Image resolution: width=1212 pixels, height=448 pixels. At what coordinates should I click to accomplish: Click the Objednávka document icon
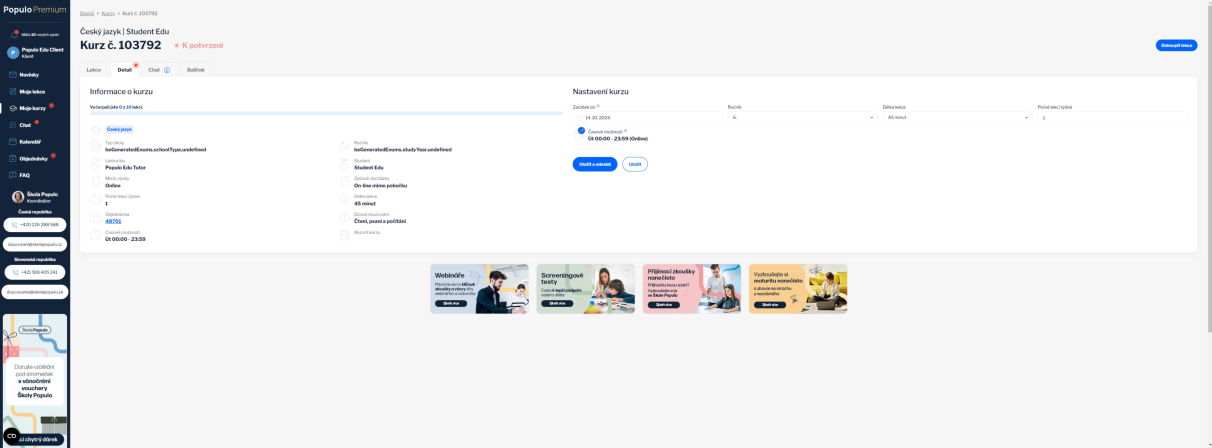pos(96,218)
